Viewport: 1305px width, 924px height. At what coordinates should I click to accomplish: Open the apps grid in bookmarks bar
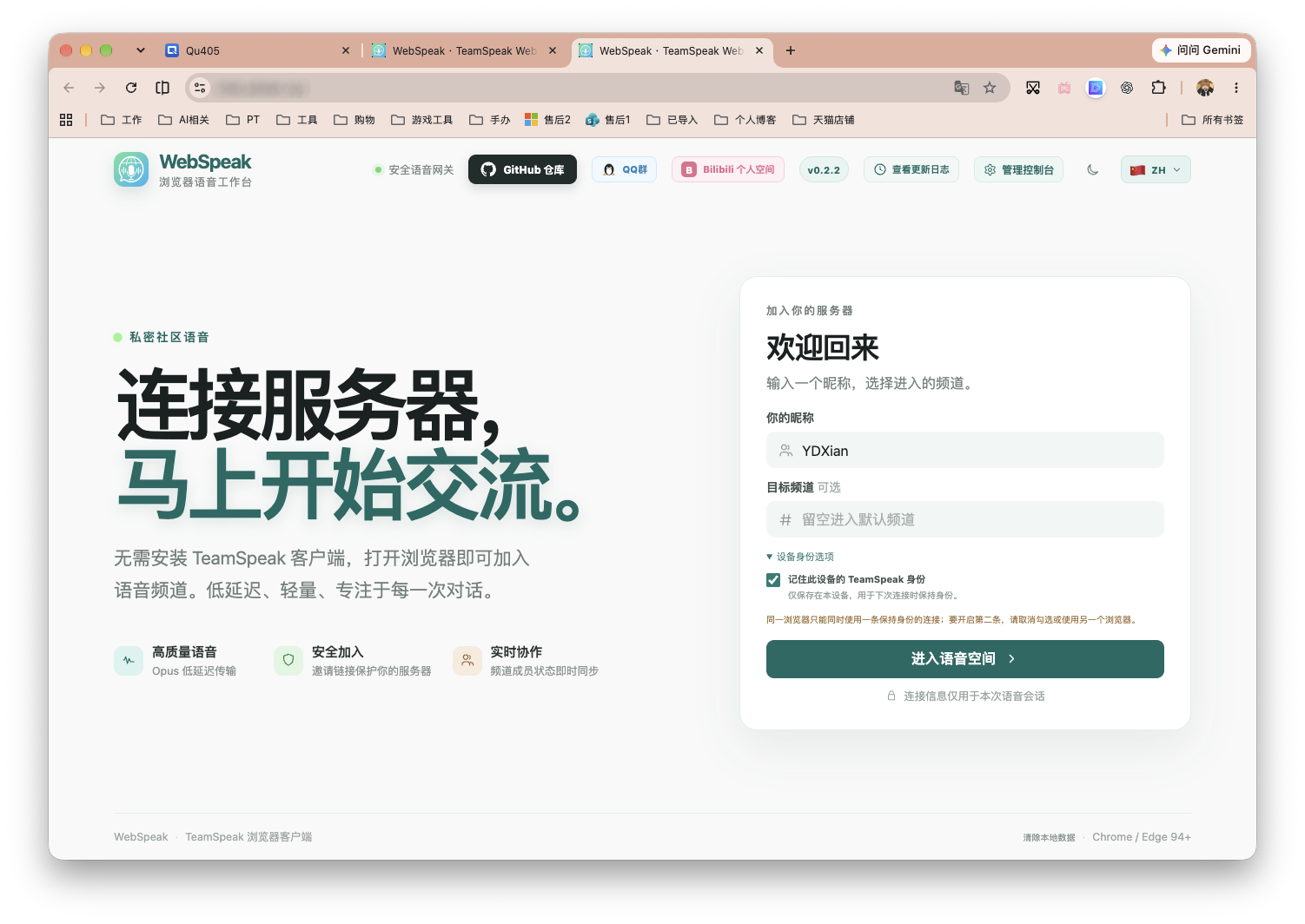pos(66,120)
